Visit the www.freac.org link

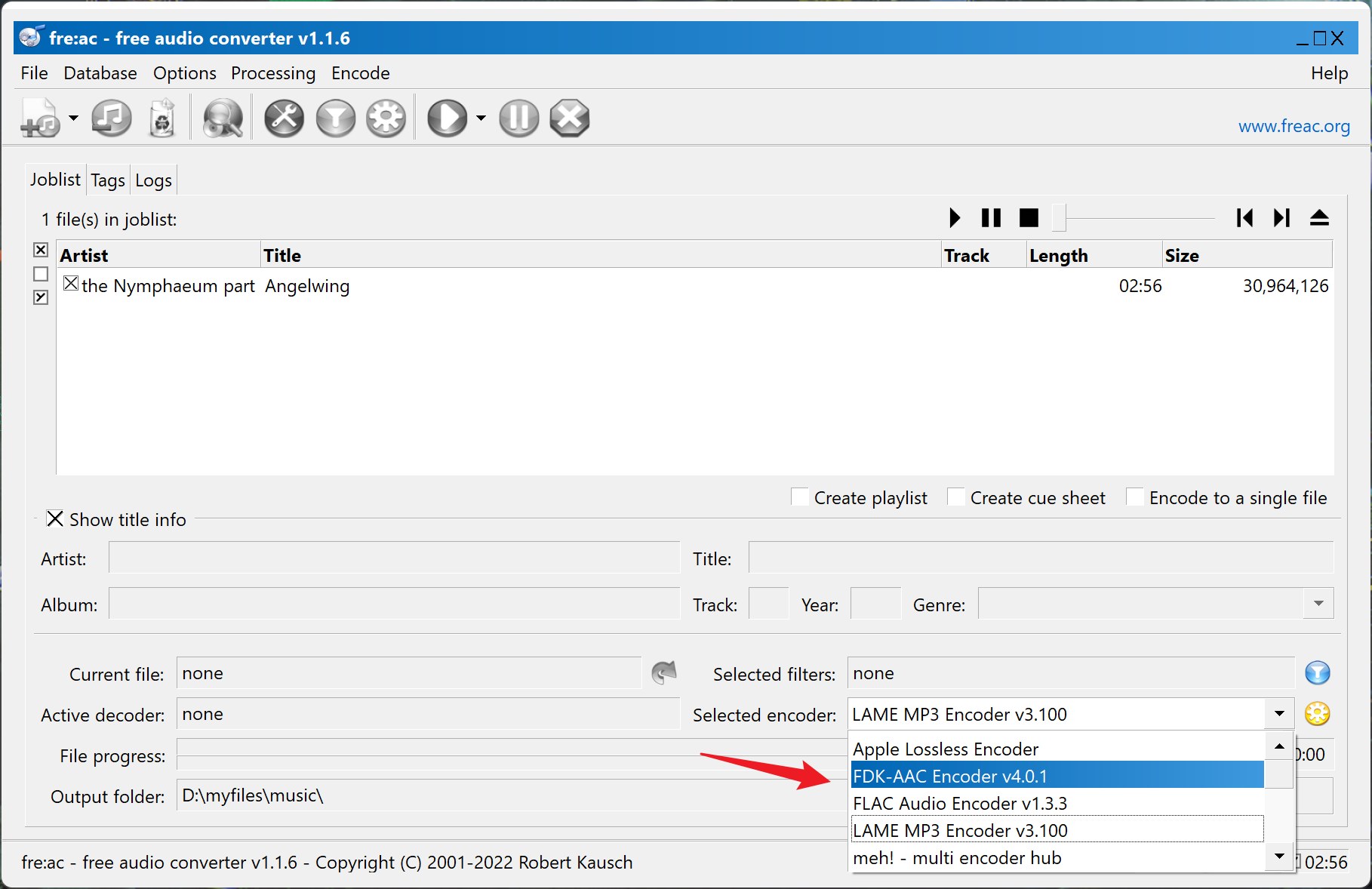point(1294,126)
